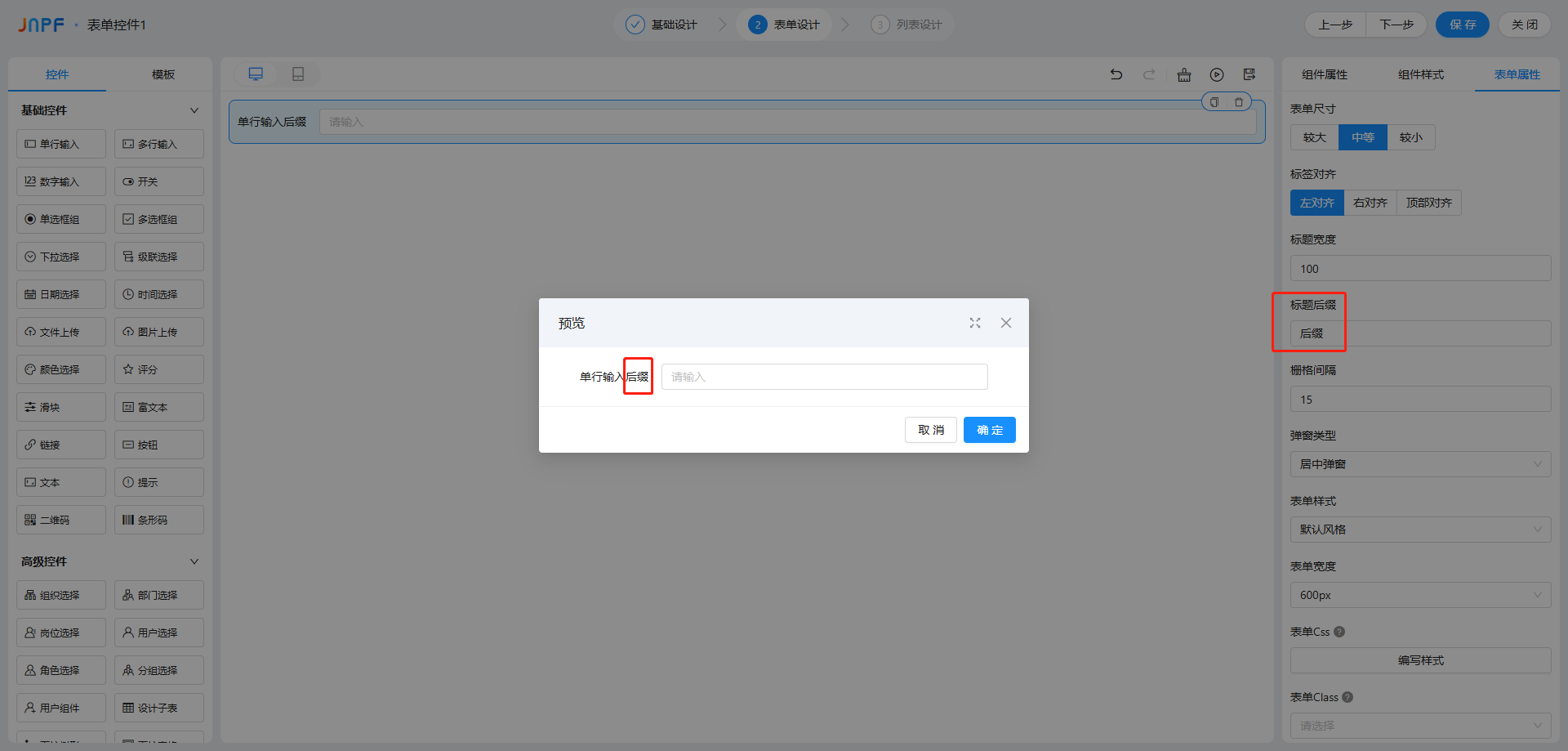The width and height of the screenshot is (1568, 751).
Task: Set form size to 较小
Action: coord(1411,137)
